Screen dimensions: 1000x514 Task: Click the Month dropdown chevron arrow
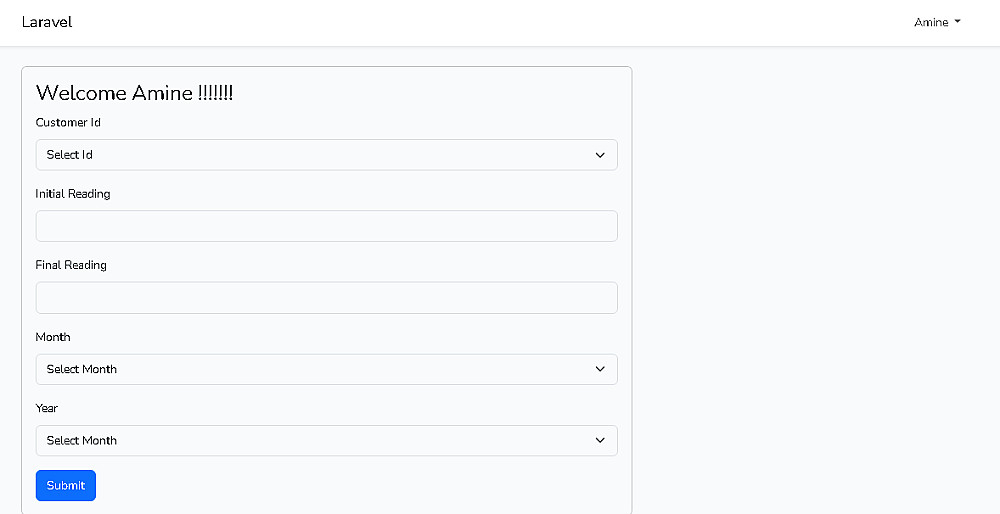[600, 369]
